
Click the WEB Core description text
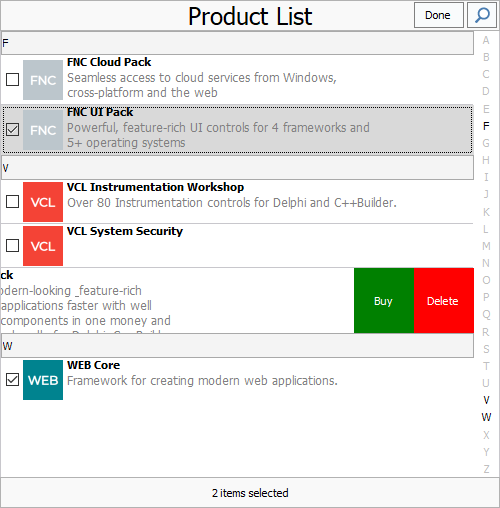click(x=202, y=381)
